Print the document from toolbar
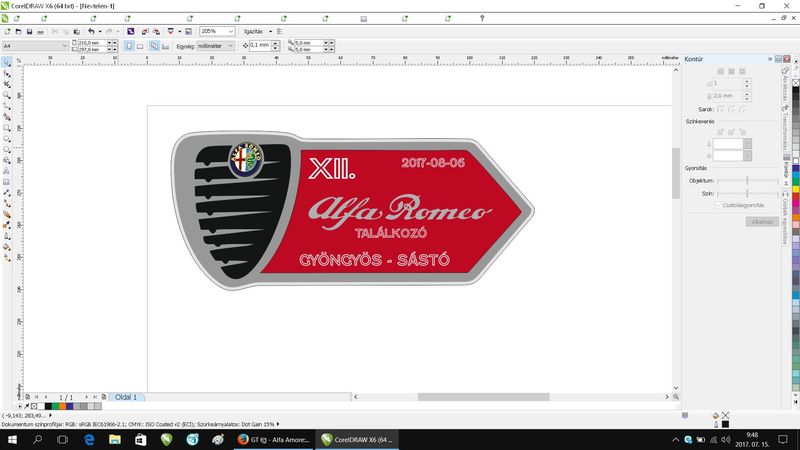This screenshot has height=450, width=800. pos(40,32)
